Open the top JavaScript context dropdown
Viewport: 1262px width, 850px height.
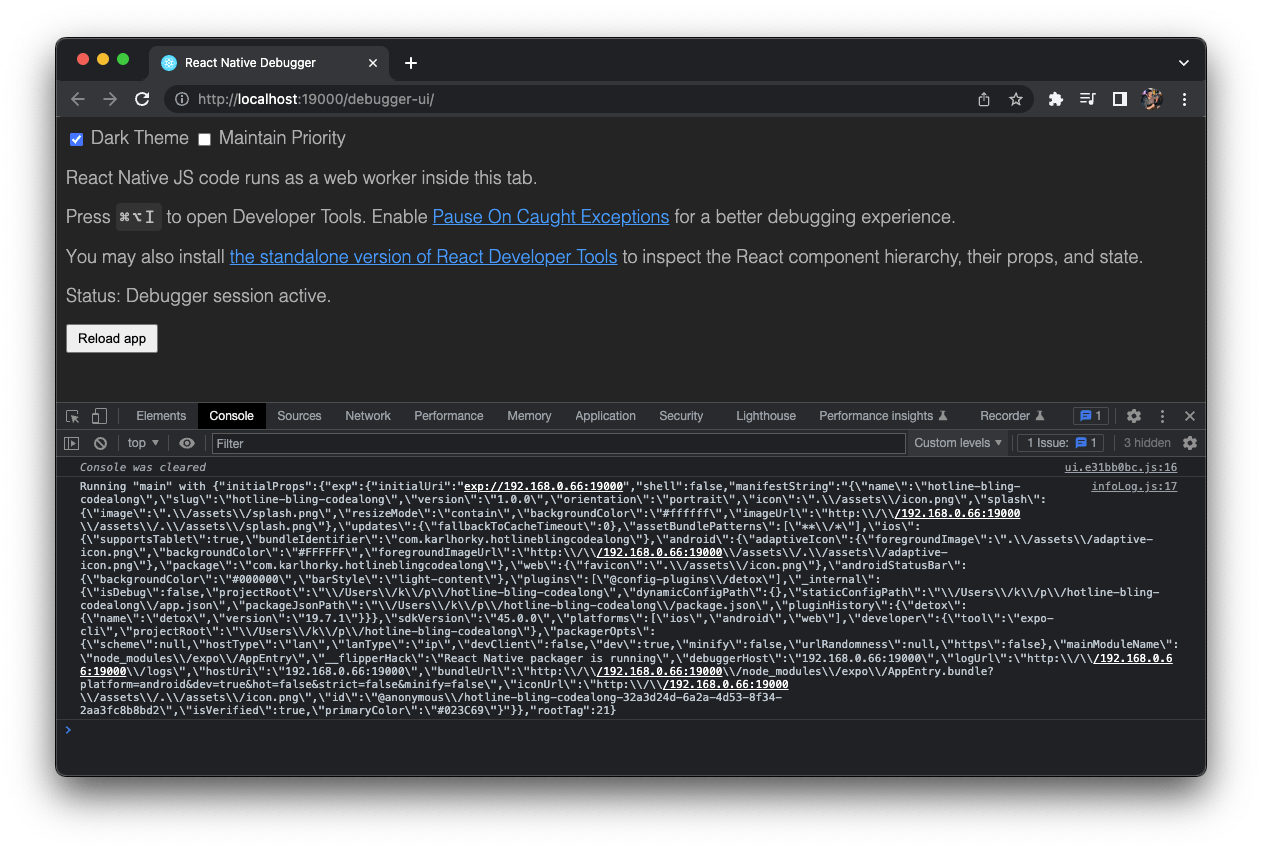143,443
